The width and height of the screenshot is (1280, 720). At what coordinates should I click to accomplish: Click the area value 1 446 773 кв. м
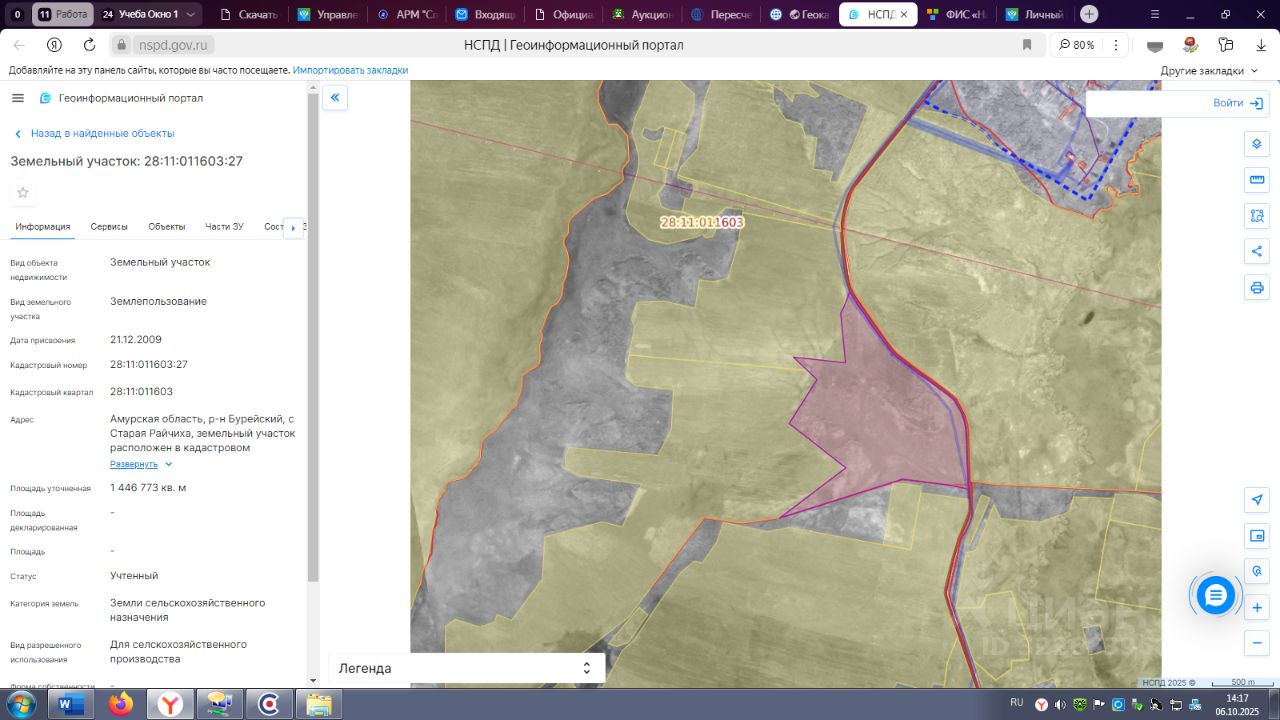[148, 488]
